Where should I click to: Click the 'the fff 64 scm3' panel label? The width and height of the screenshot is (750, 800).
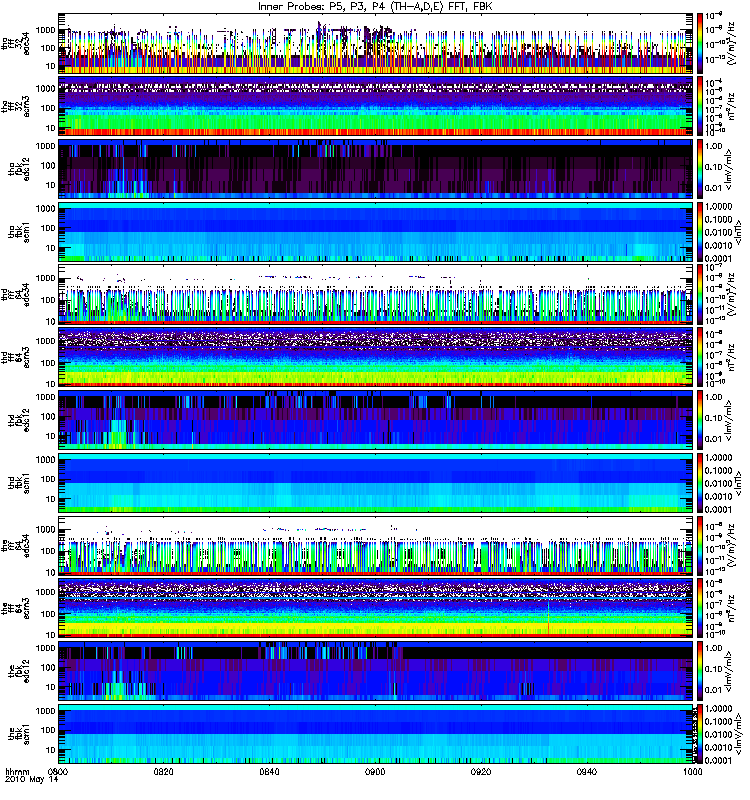16,608
